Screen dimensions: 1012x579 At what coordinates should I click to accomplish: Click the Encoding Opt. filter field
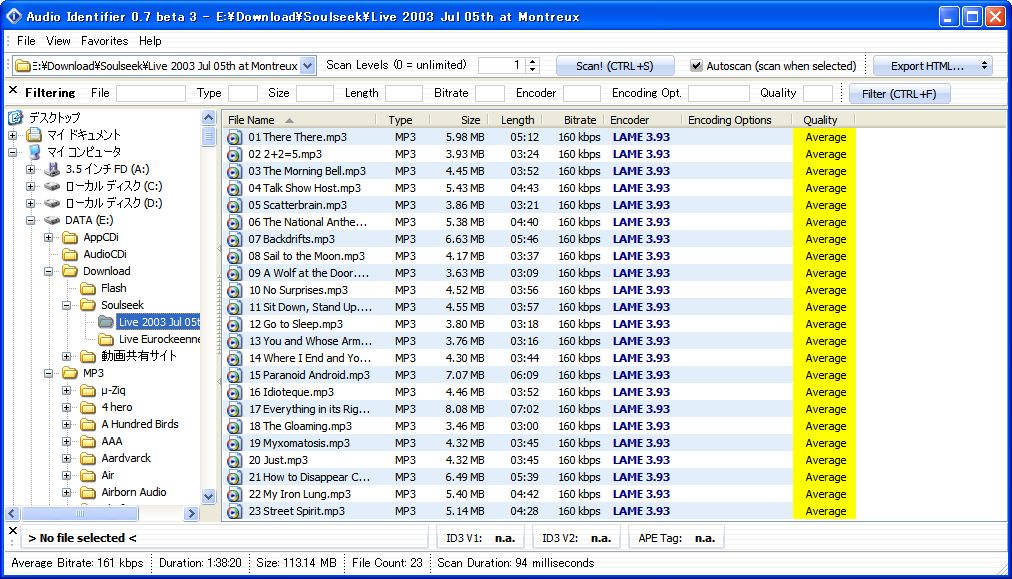point(718,94)
